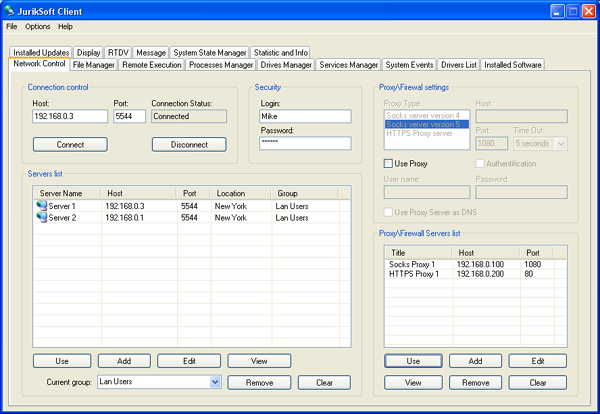This screenshot has width=600, height=414.
Task: Open the Help menu
Action: point(65,26)
